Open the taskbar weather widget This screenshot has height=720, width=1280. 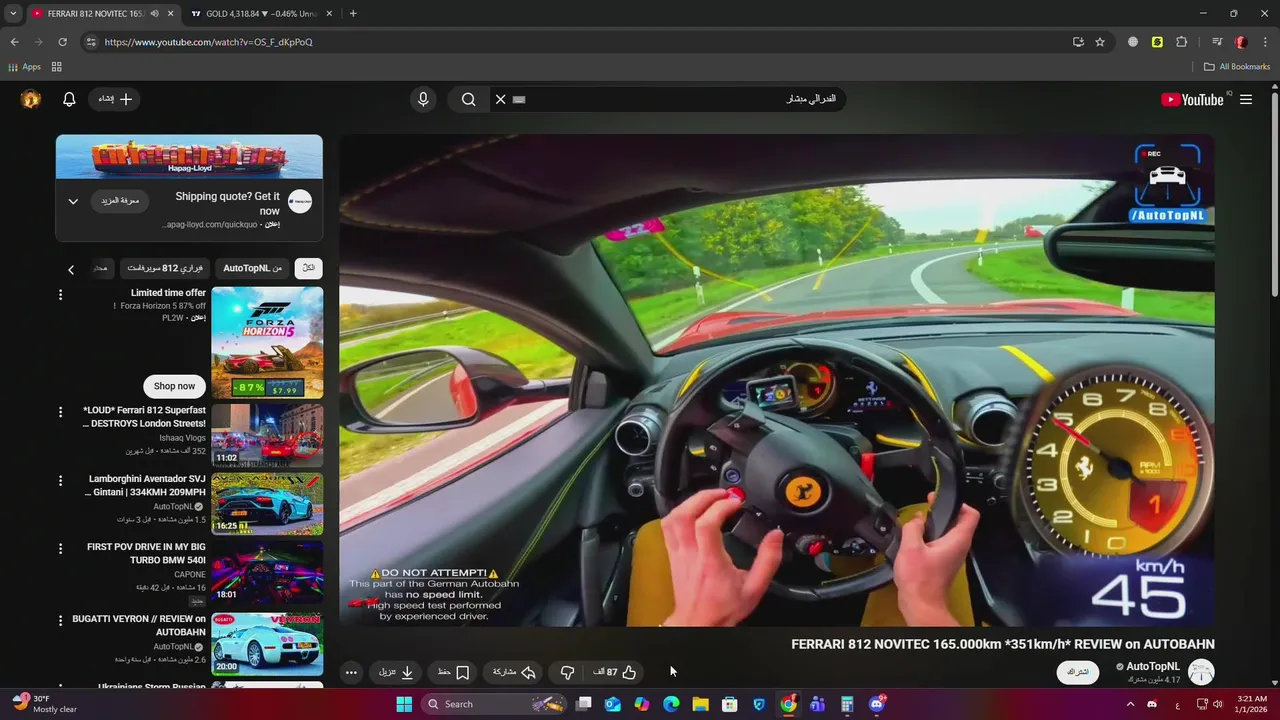click(45, 704)
